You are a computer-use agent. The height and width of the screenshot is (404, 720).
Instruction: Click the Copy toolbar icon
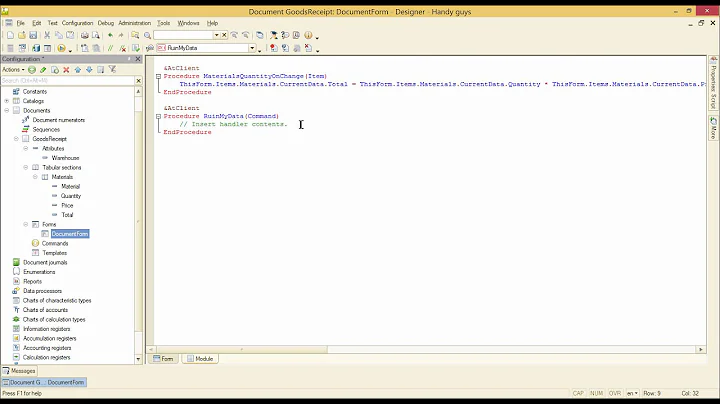pos(58,35)
